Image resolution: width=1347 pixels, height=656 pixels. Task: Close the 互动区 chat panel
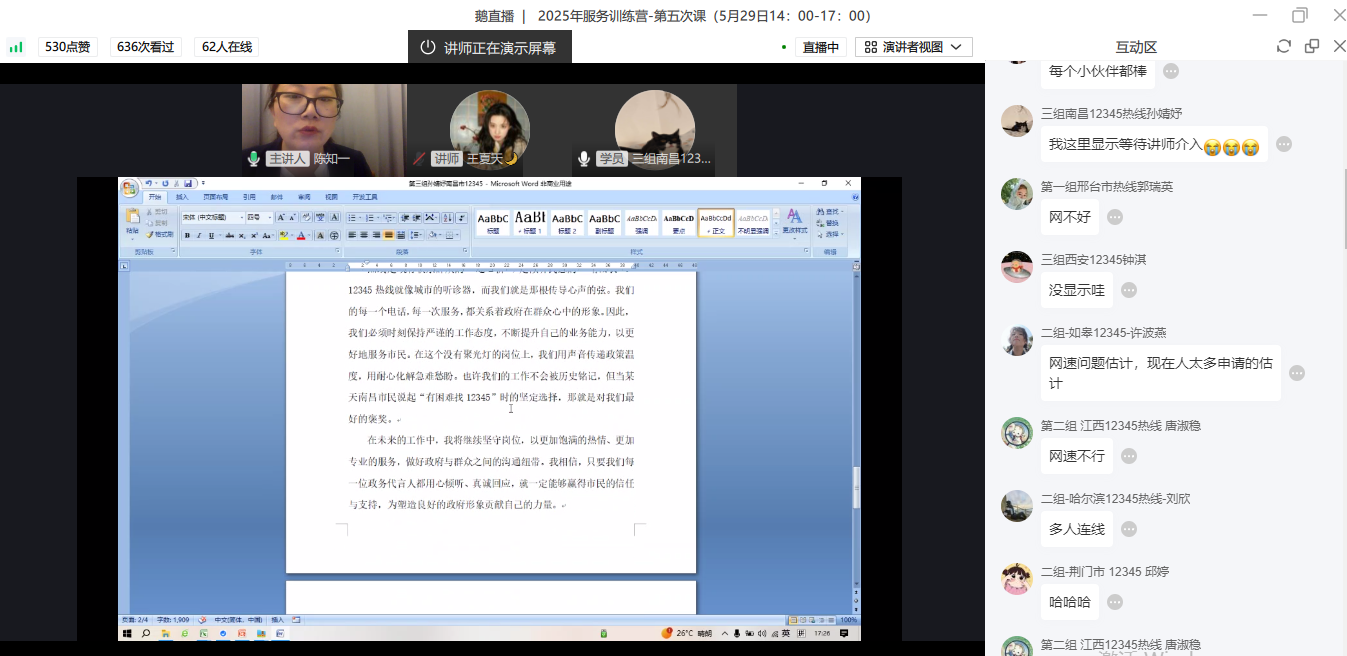click(x=1339, y=47)
